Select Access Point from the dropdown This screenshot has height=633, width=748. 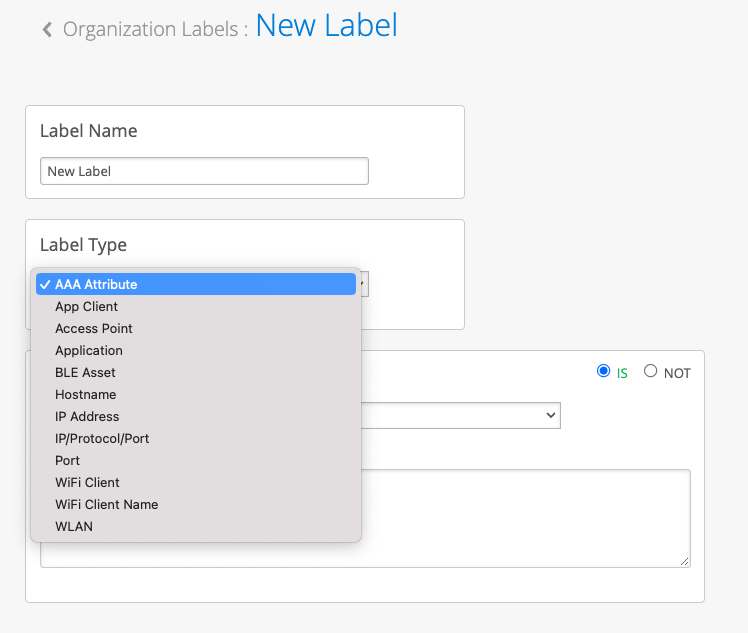(x=93, y=328)
